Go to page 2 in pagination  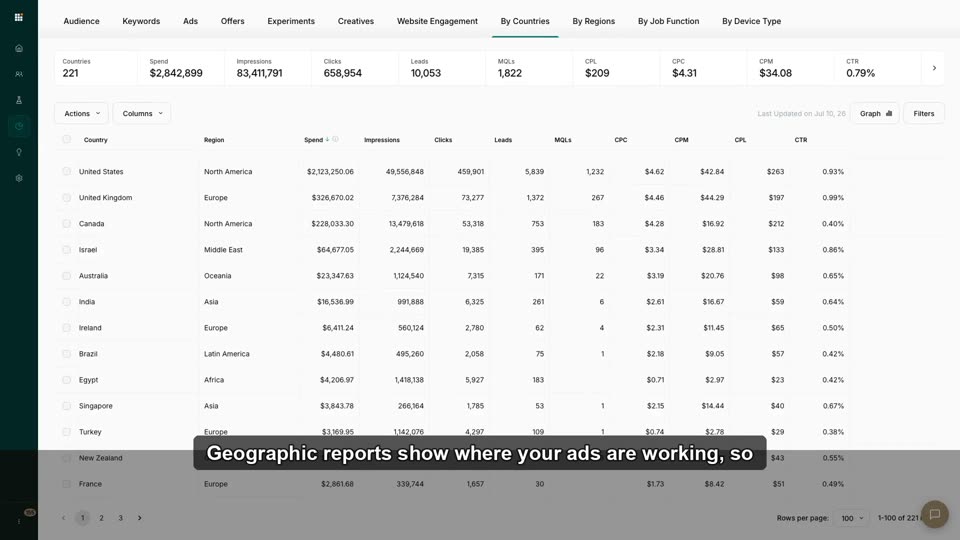(x=102, y=518)
